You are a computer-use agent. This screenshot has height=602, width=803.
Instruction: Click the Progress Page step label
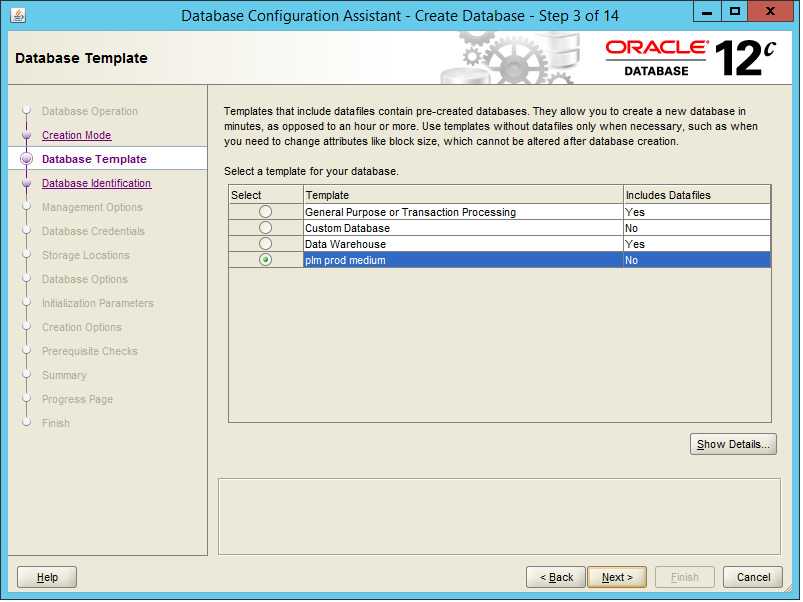(77, 399)
